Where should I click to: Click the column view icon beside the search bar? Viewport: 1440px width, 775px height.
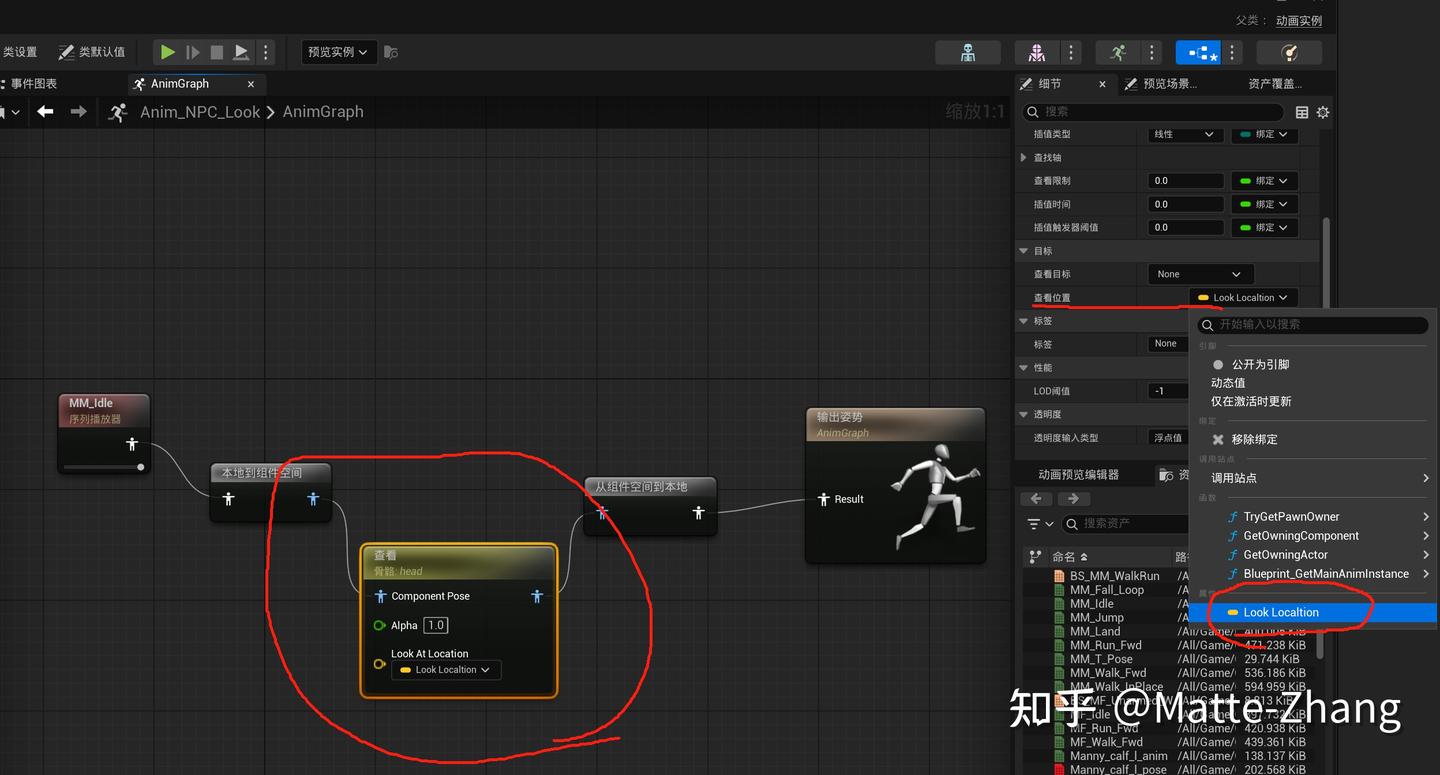pyautogui.click(x=1302, y=112)
